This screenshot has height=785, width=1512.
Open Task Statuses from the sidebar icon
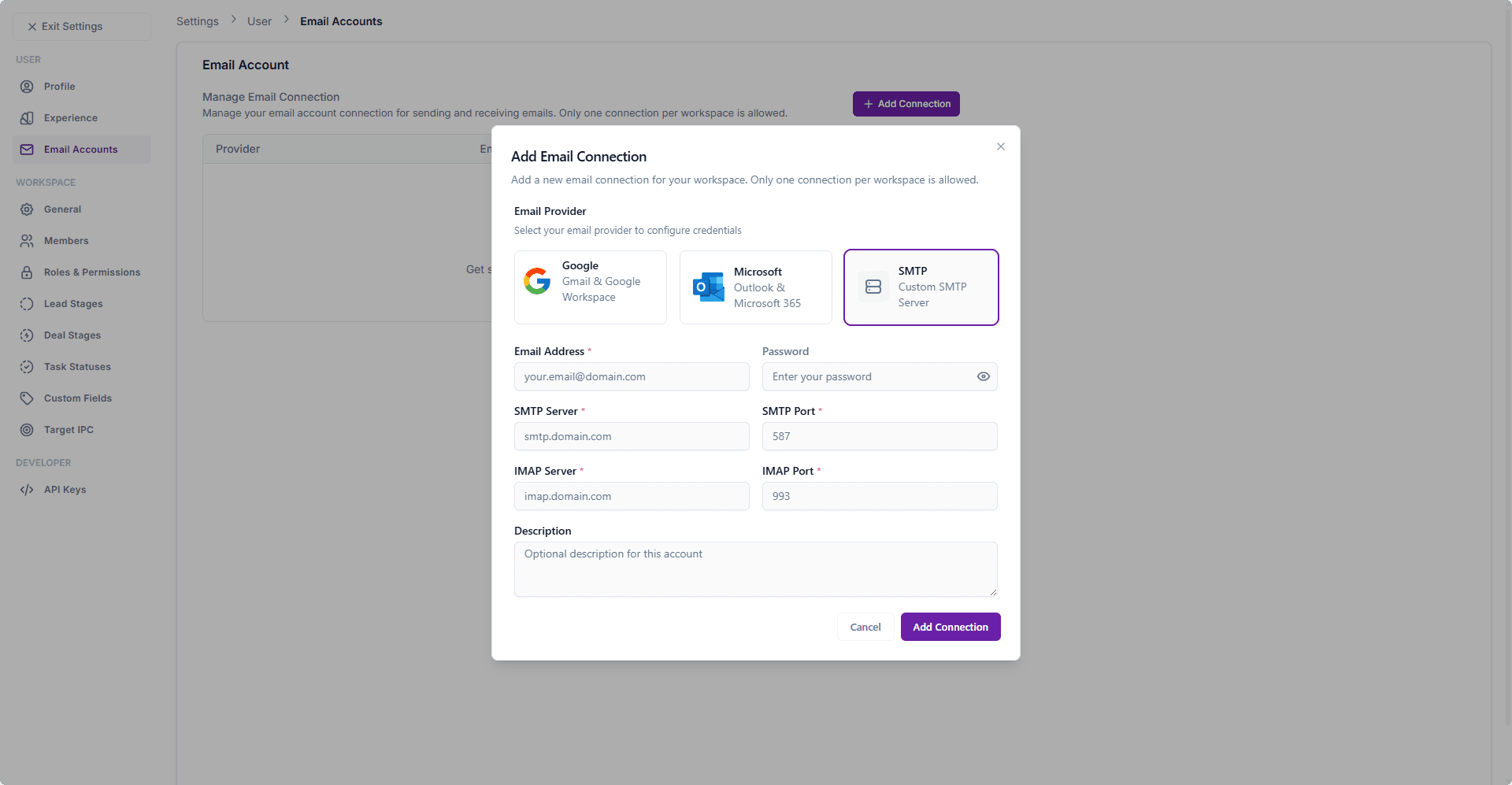pyautogui.click(x=26, y=367)
